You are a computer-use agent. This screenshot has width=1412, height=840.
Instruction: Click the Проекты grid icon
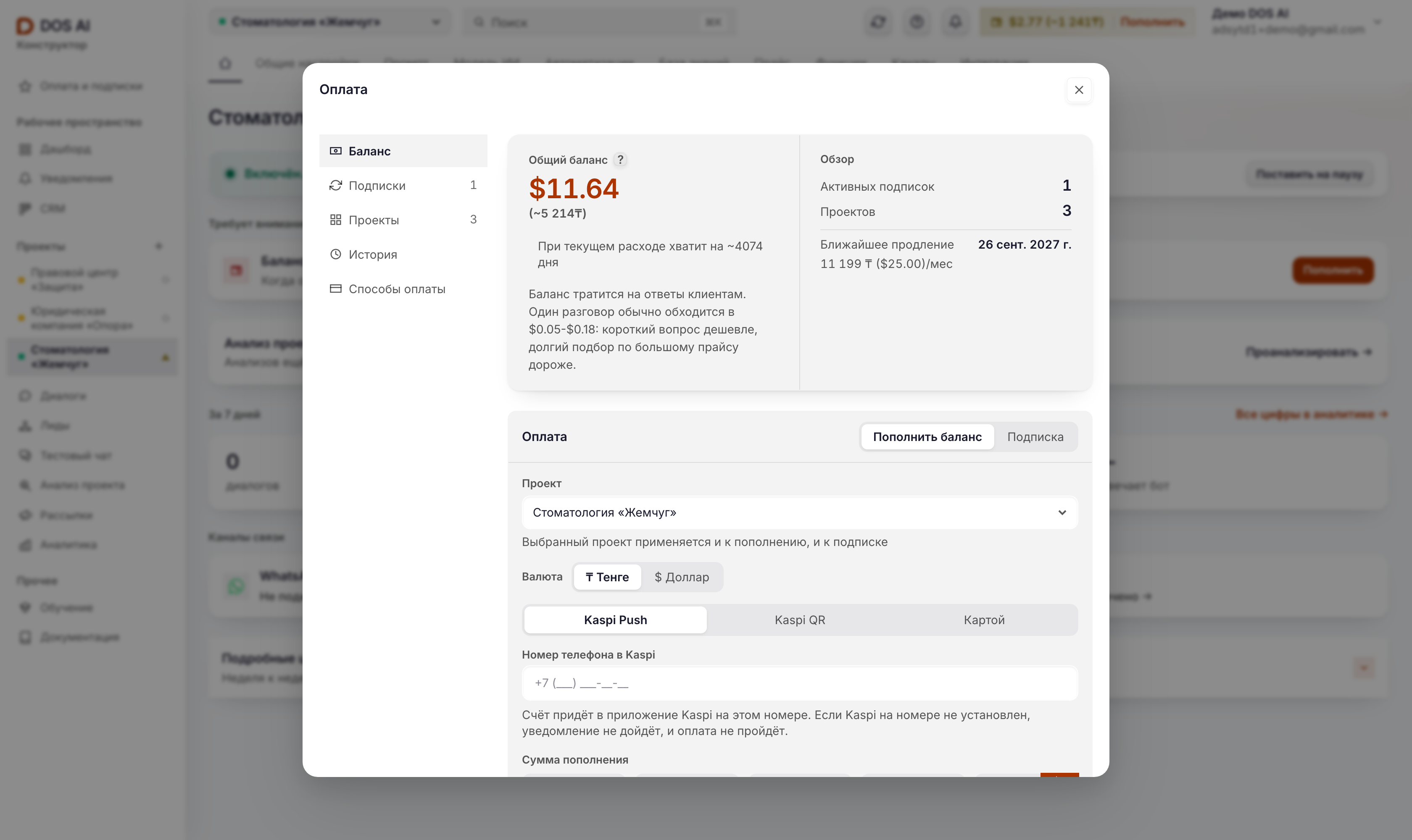(335, 220)
